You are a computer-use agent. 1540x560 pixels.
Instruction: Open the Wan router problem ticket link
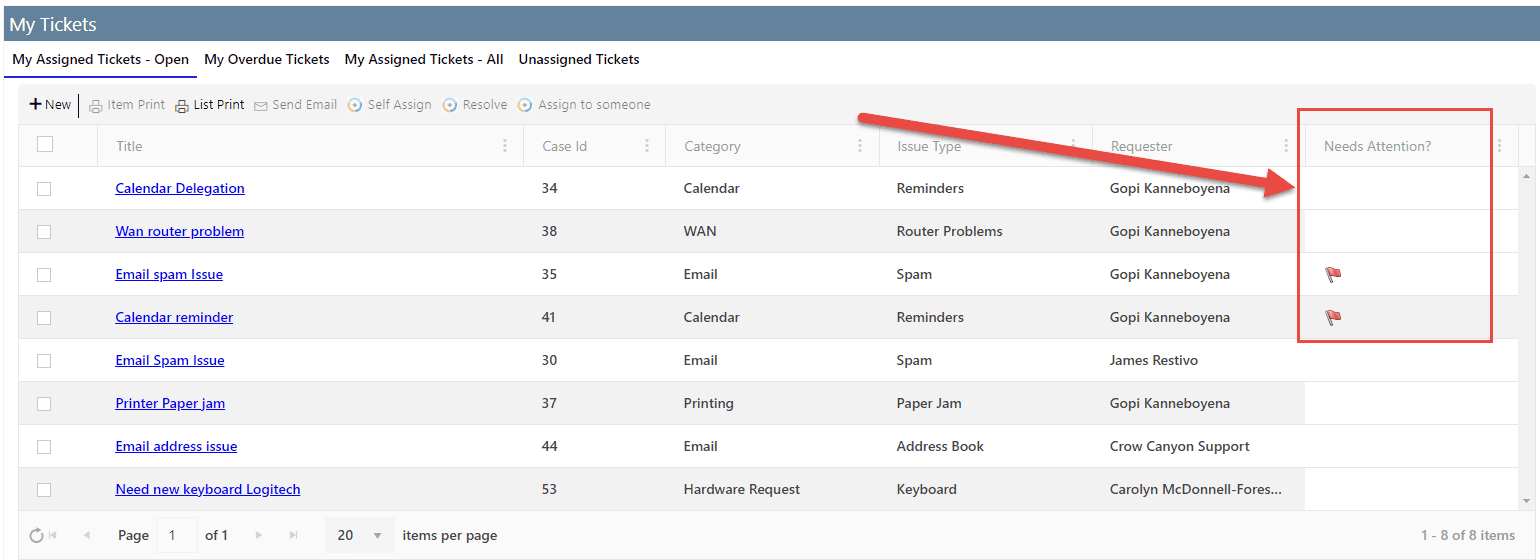[x=180, y=231]
